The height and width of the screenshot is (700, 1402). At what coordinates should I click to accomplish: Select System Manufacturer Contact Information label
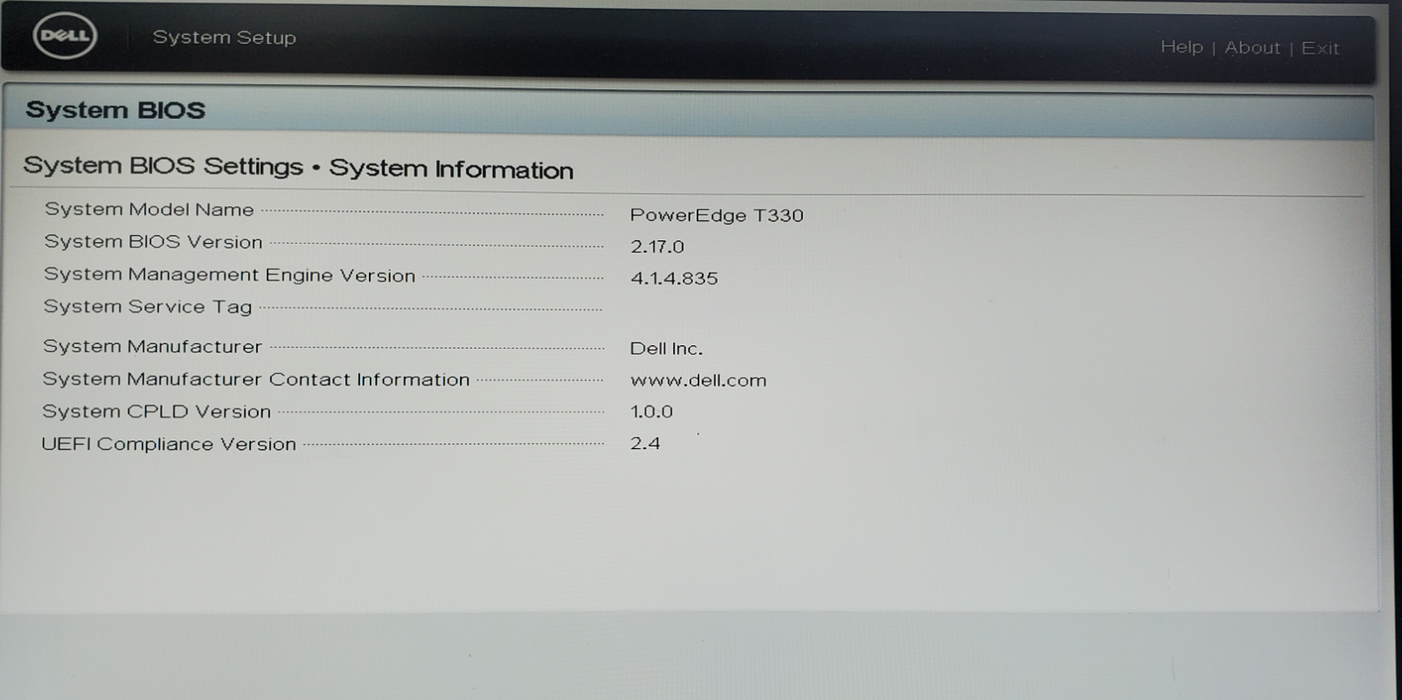click(256, 380)
